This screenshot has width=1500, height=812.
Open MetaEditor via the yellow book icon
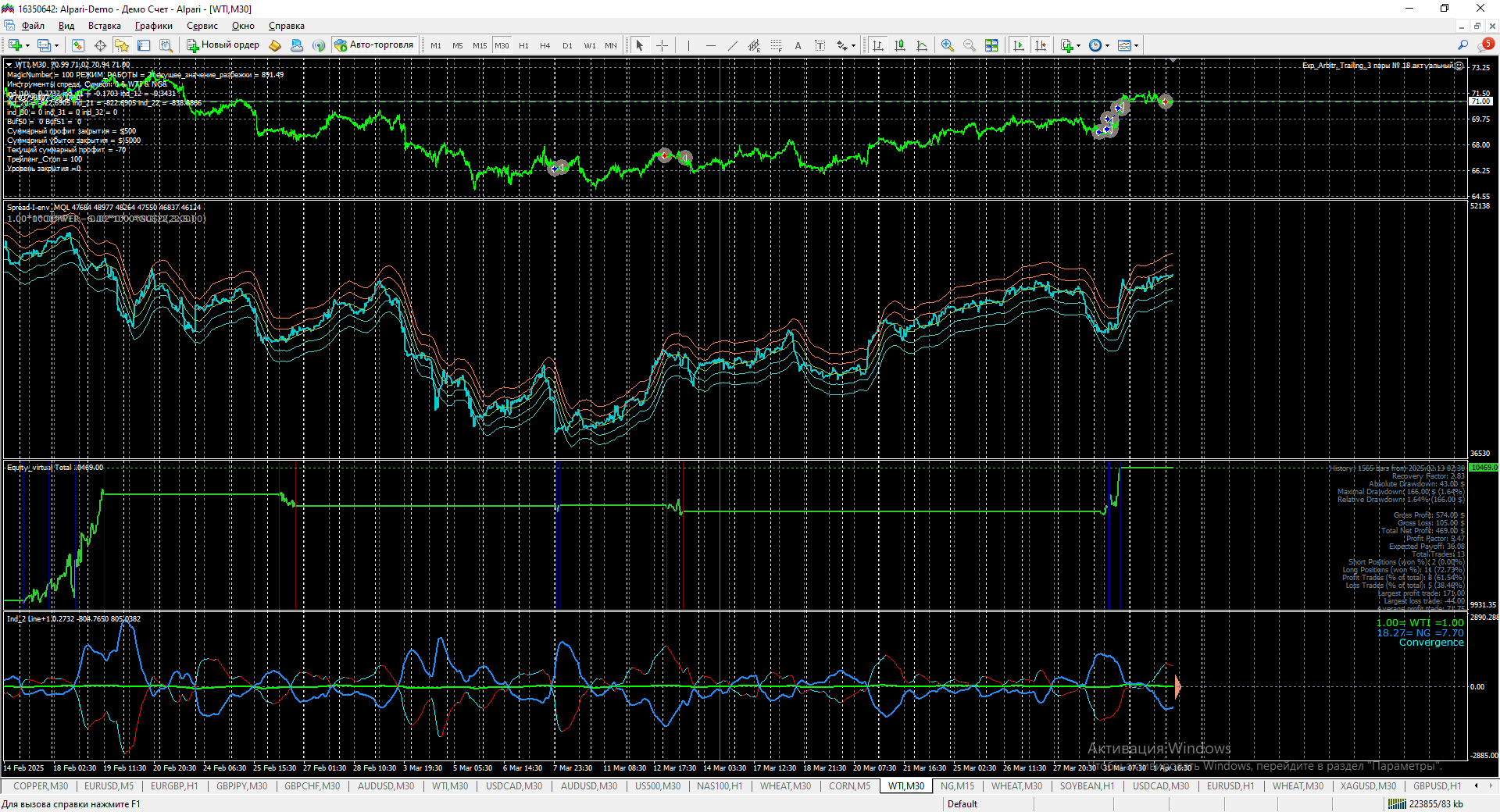pyautogui.click(x=275, y=45)
